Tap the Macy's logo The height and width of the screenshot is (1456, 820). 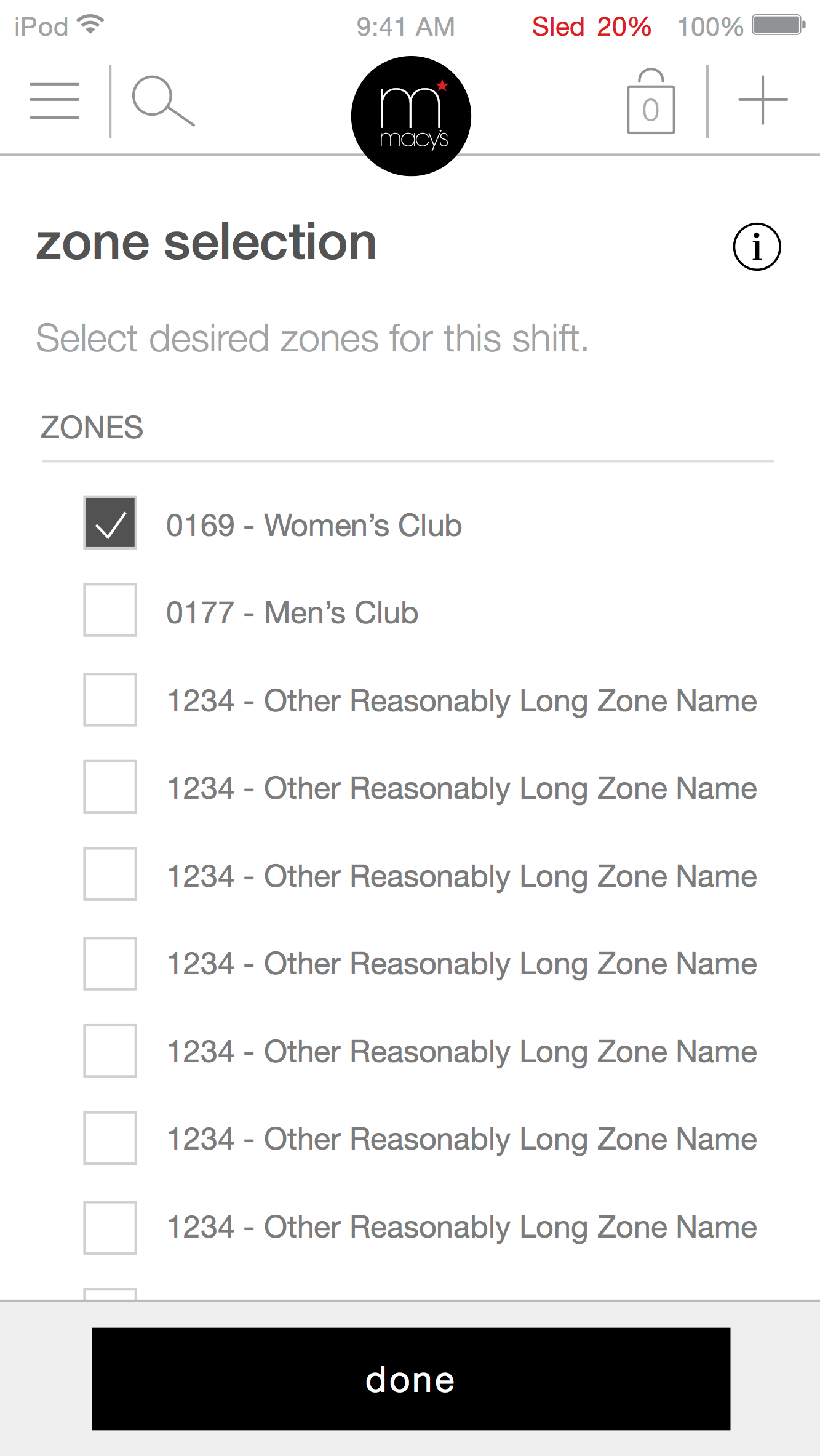[x=411, y=116]
